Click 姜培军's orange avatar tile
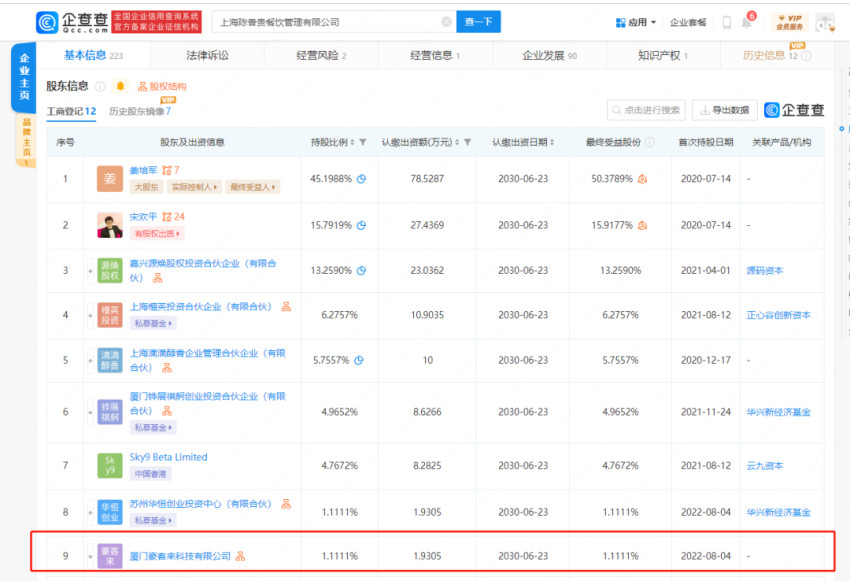850x581 pixels. coord(110,179)
